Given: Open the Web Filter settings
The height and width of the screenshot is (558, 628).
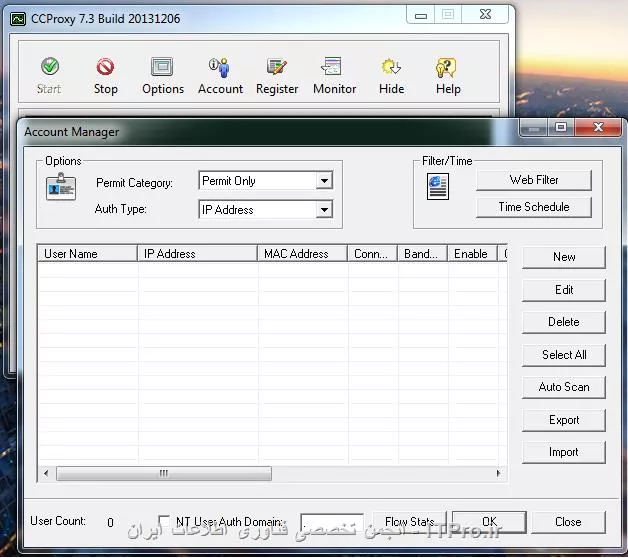Looking at the screenshot, I should (x=534, y=180).
